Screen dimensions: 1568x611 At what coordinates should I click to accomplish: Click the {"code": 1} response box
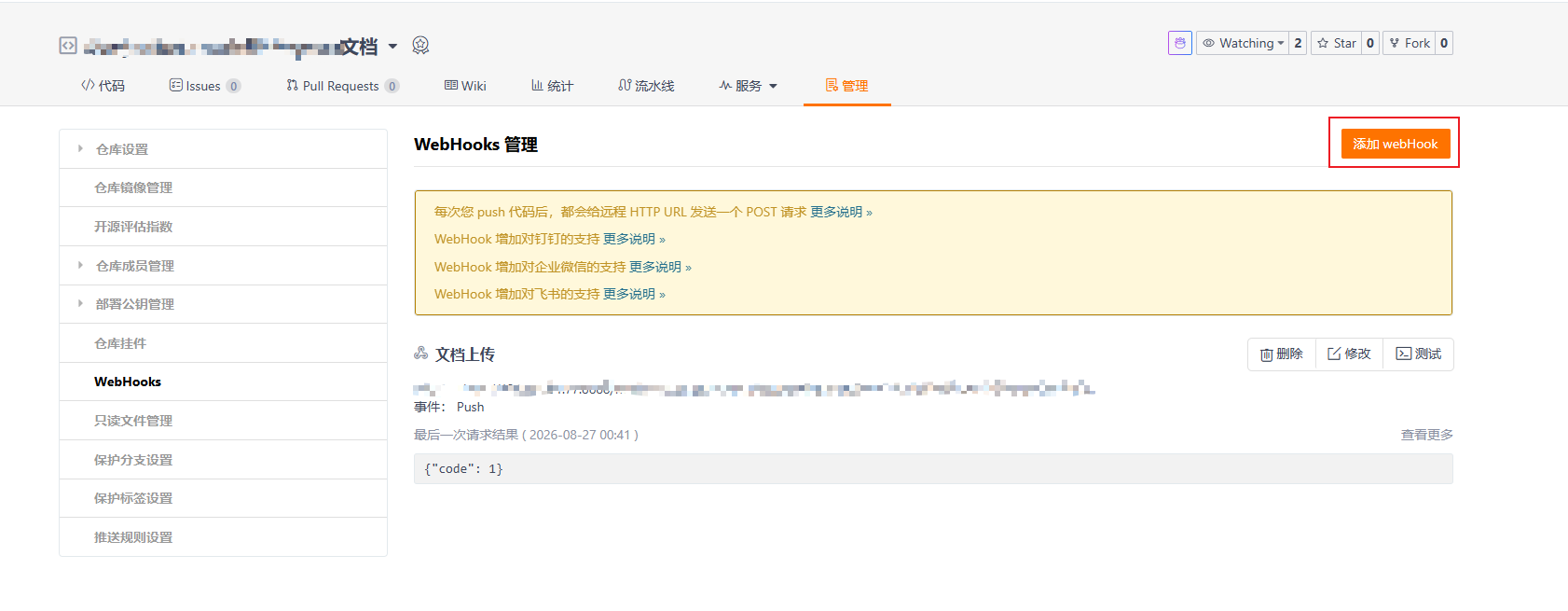point(933,469)
